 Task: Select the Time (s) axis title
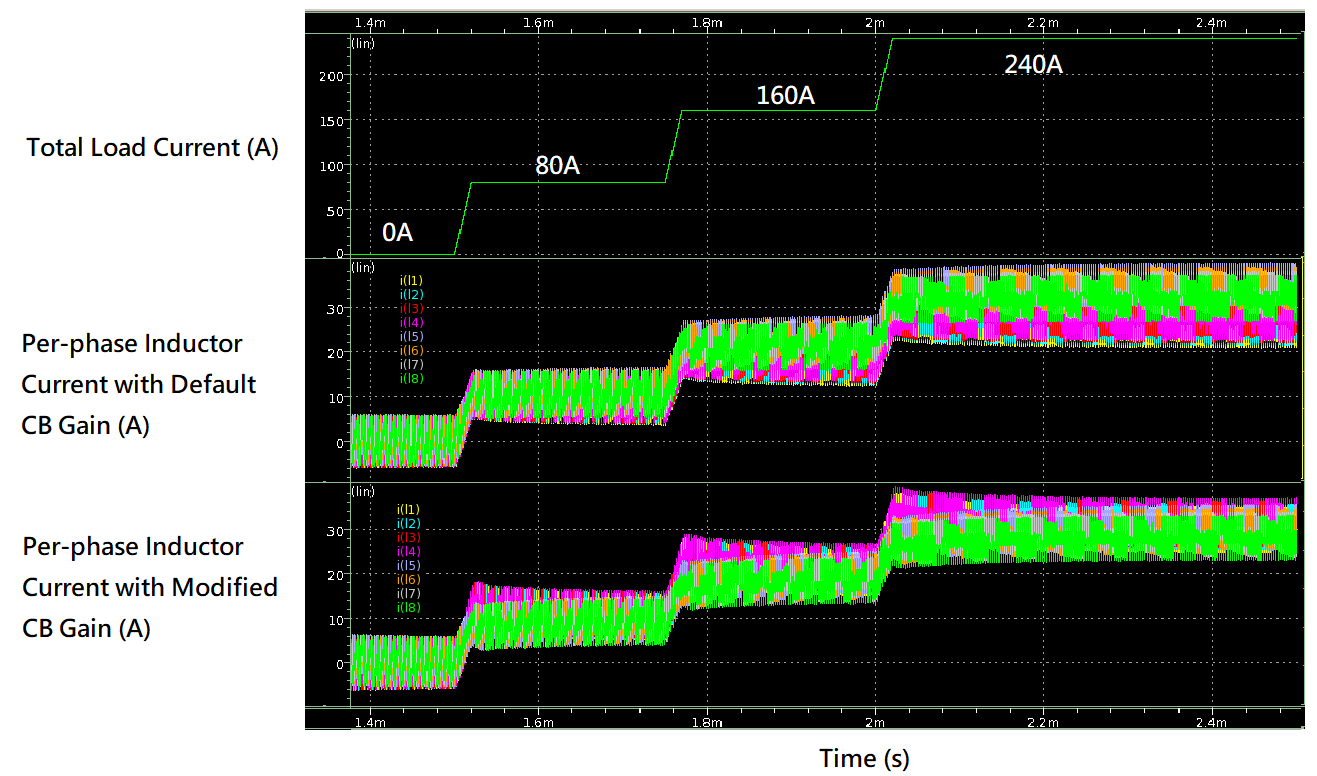864,758
